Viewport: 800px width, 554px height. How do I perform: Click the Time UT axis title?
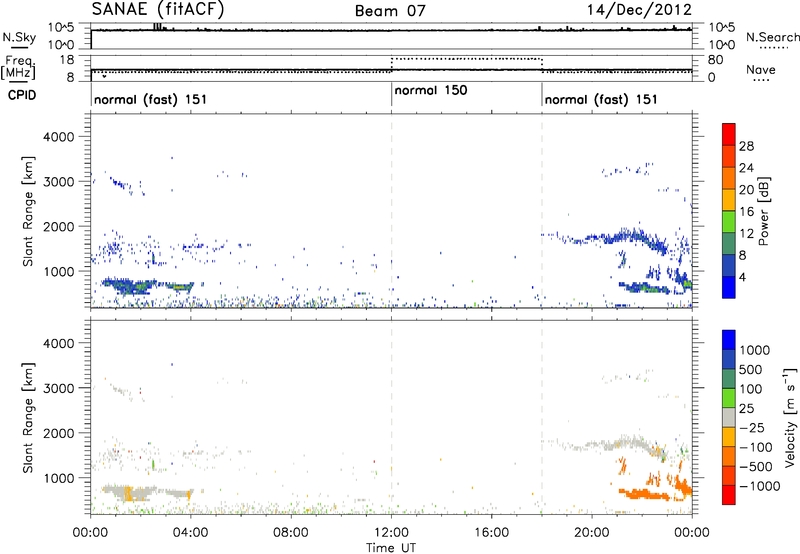391,548
